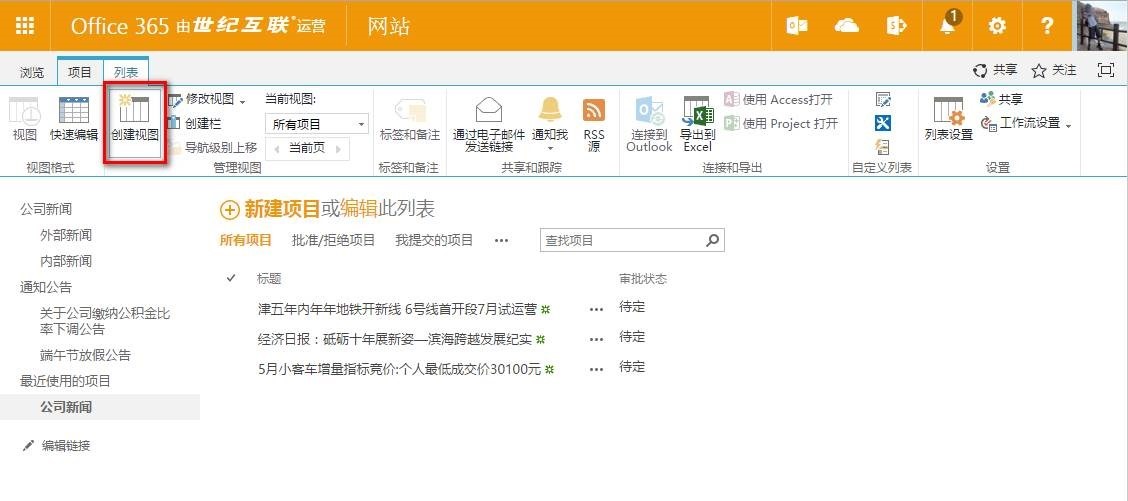Toggle the select-all checkmark in list header
The width and height of the screenshot is (1128, 501).
[231, 278]
